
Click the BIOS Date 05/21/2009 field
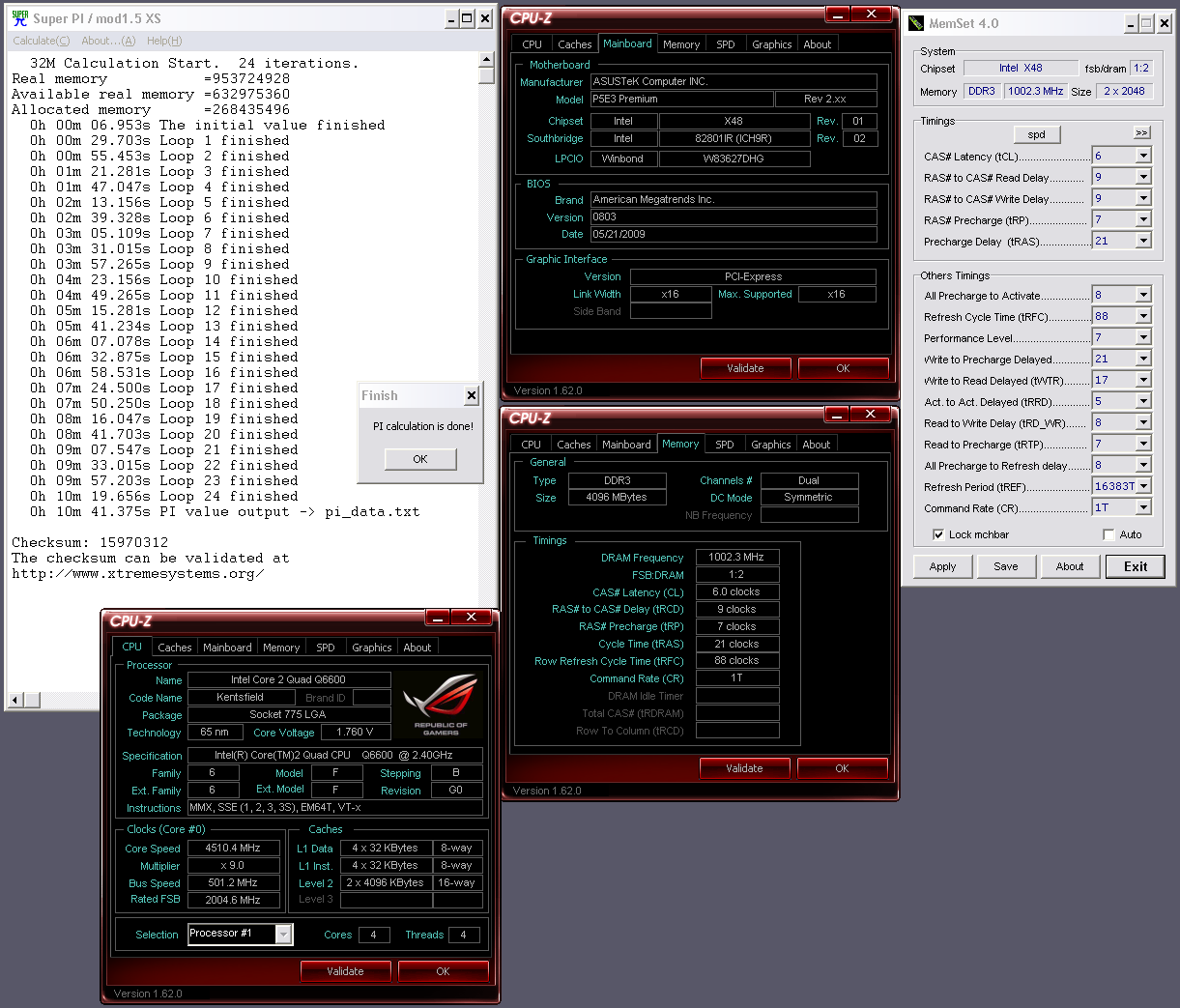734,234
